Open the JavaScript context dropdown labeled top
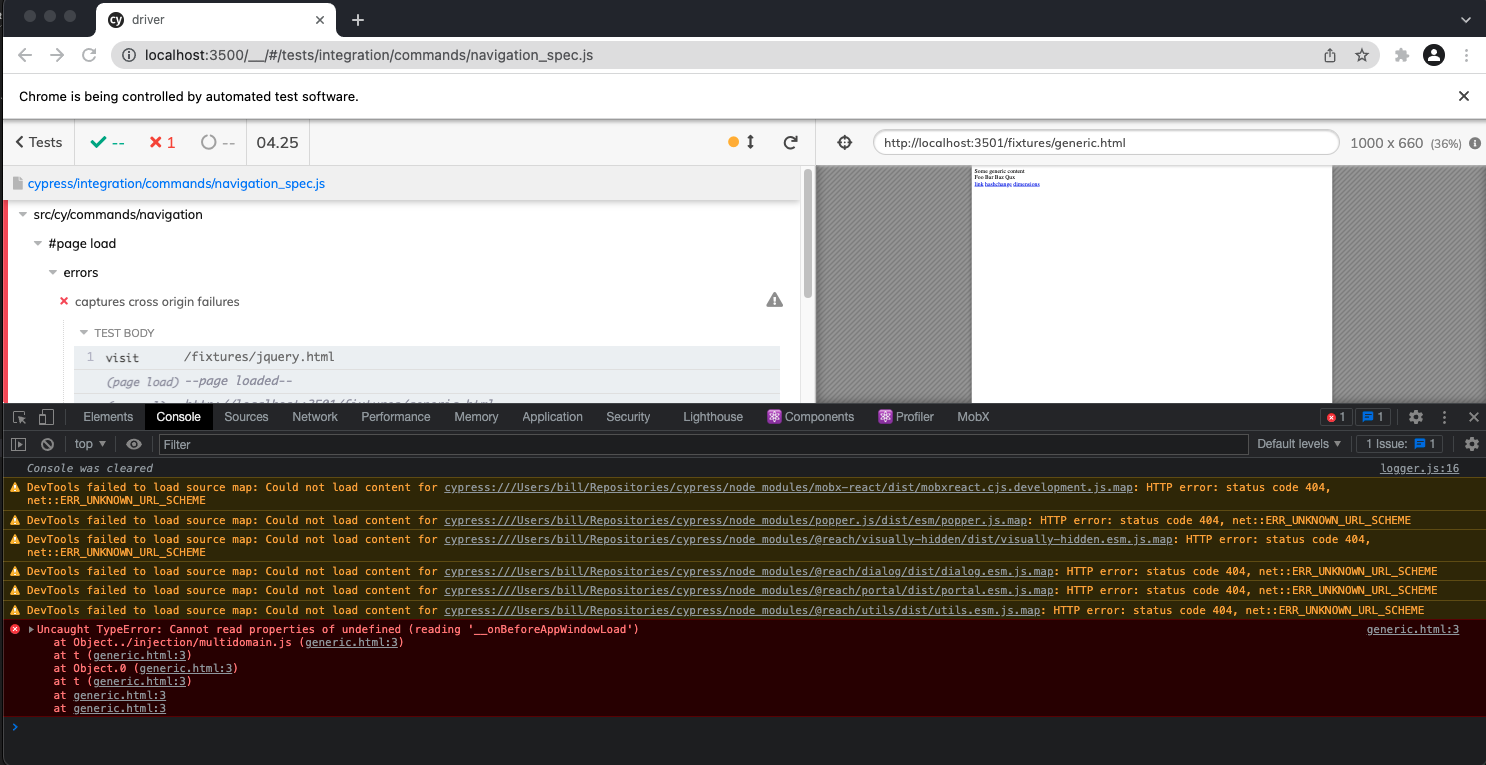This screenshot has width=1486, height=765. coord(89,443)
